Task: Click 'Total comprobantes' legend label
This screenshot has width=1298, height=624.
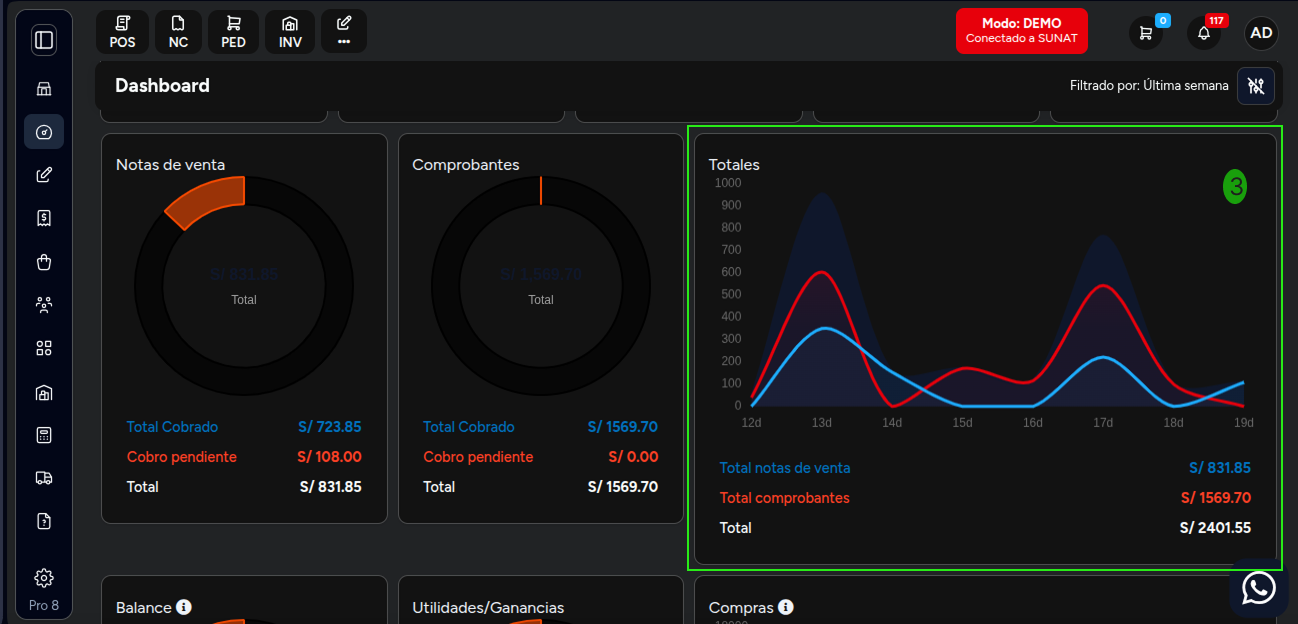Action: (785, 498)
